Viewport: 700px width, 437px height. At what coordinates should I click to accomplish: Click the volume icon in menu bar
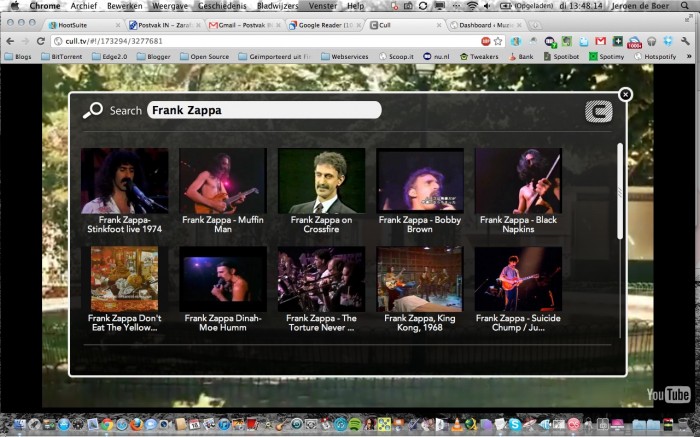(488, 6)
